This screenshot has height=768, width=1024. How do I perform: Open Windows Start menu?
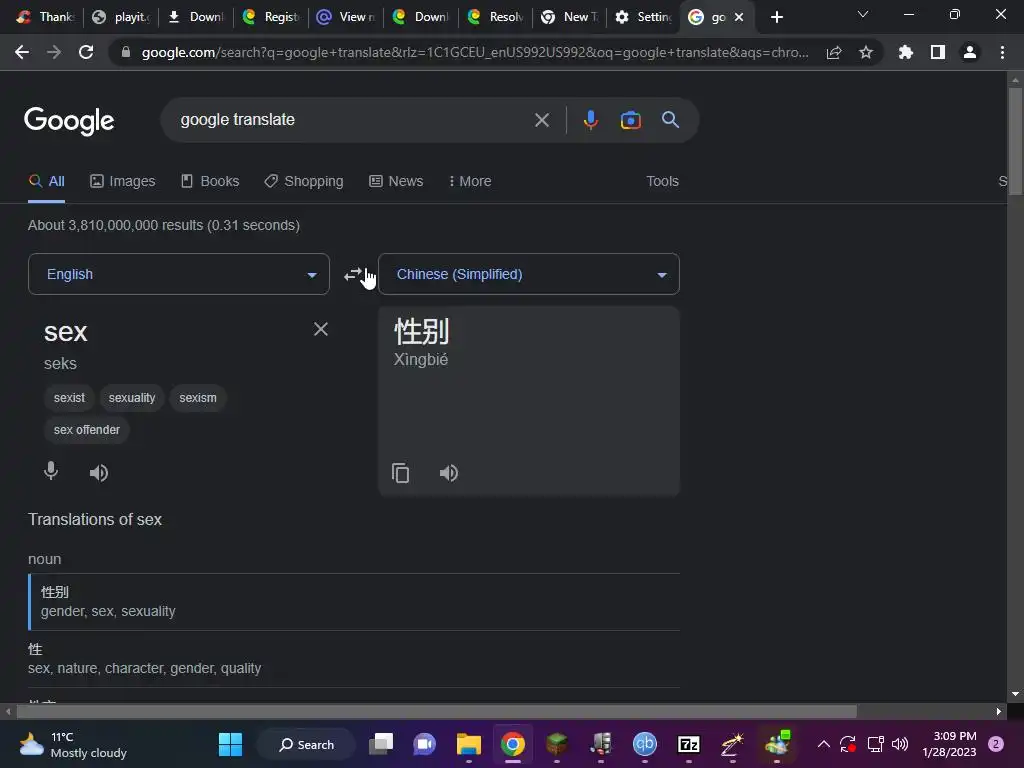230,744
